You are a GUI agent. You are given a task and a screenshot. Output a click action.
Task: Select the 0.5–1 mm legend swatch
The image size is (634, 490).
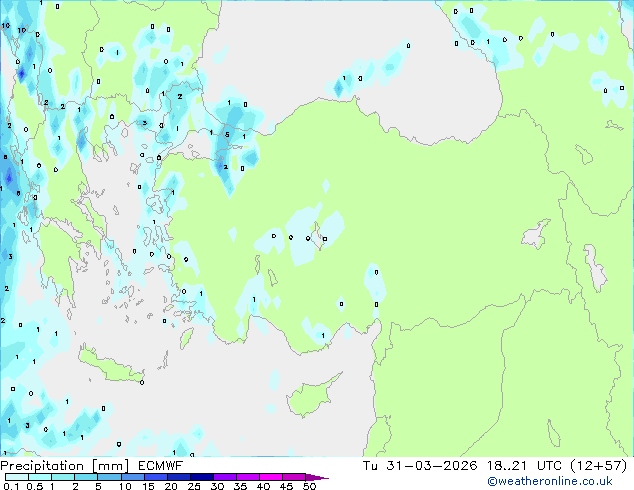40,477
